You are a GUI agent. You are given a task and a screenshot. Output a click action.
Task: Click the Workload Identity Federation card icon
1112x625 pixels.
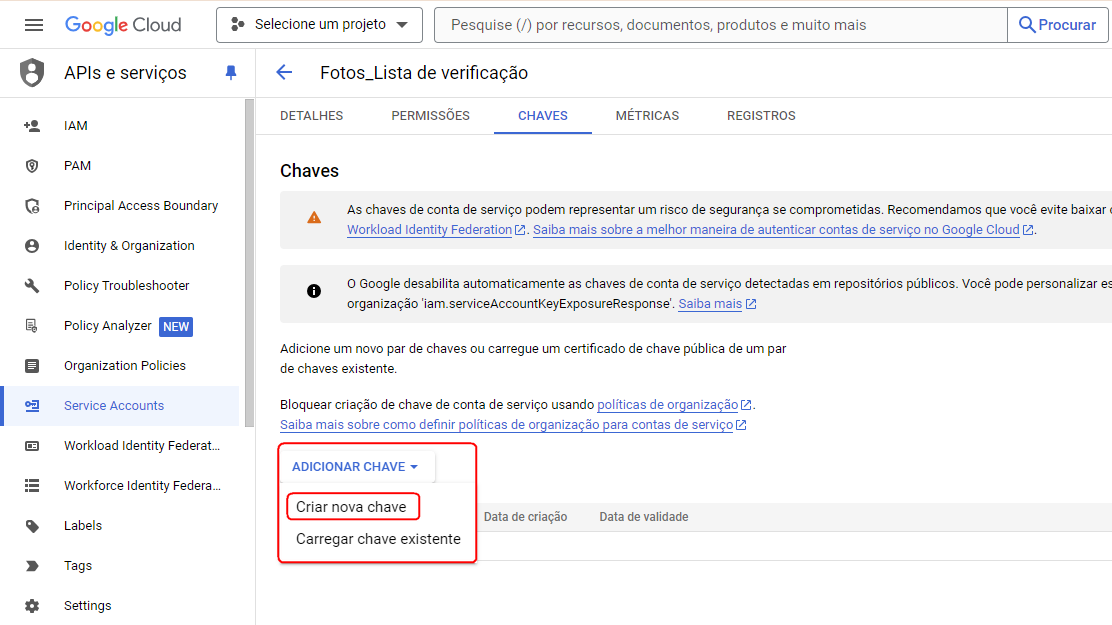coord(32,446)
